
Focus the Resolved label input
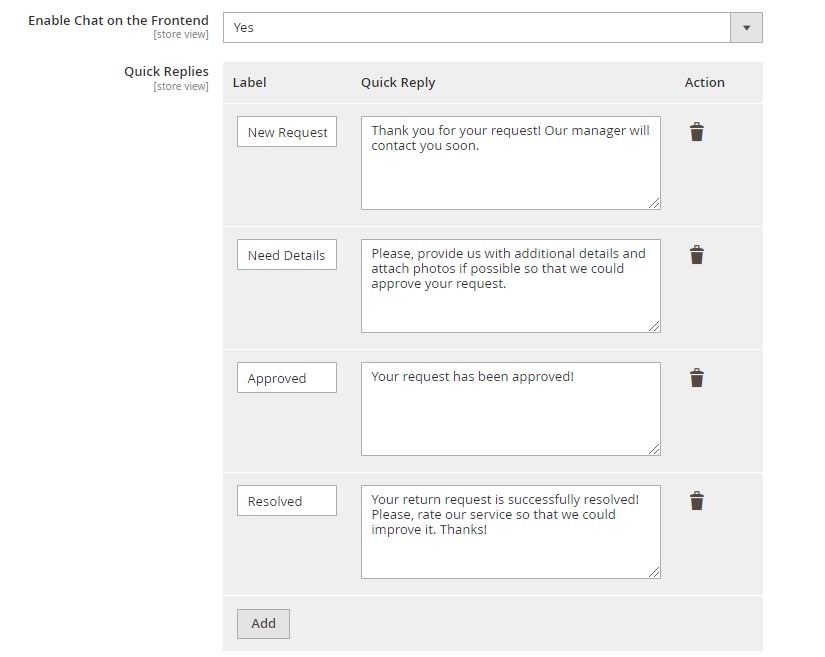[x=287, y=500]
